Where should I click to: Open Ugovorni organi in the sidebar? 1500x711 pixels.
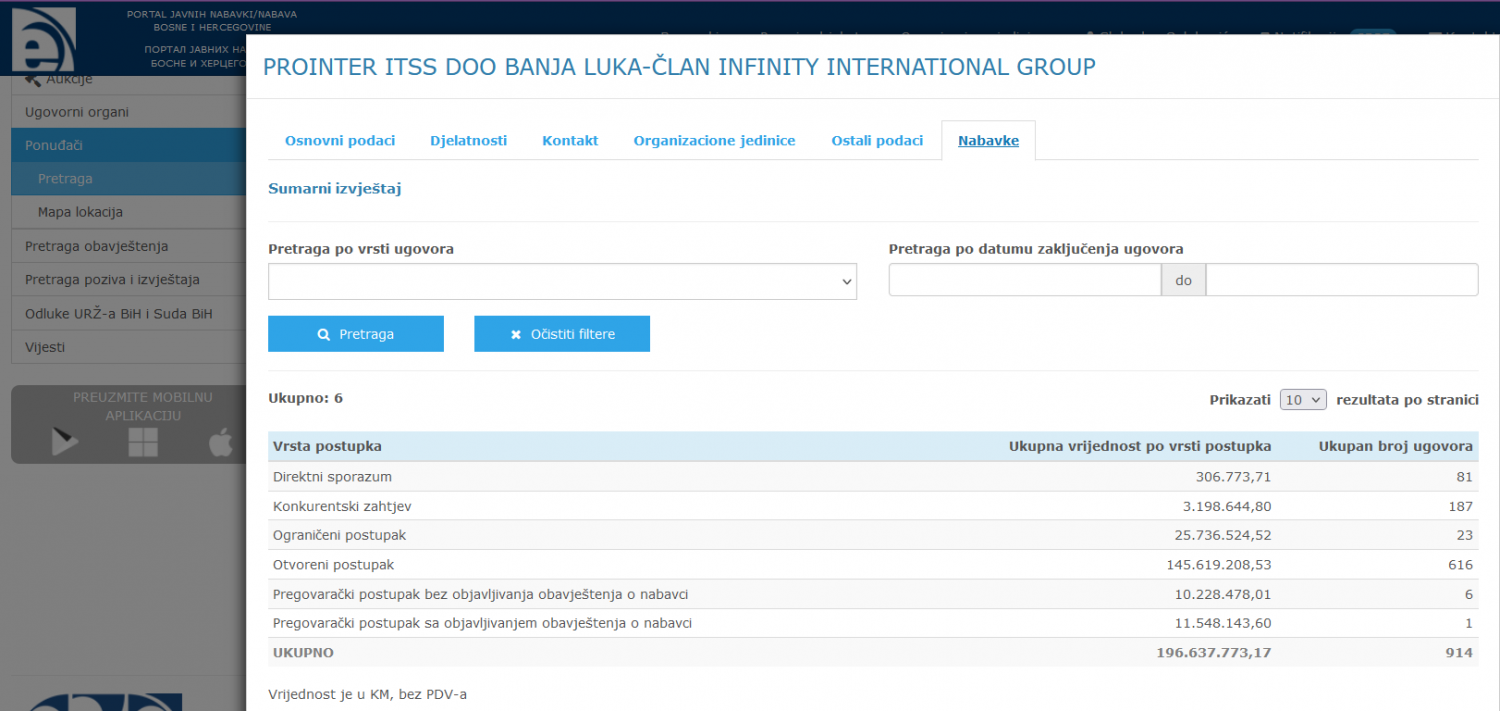129,112
